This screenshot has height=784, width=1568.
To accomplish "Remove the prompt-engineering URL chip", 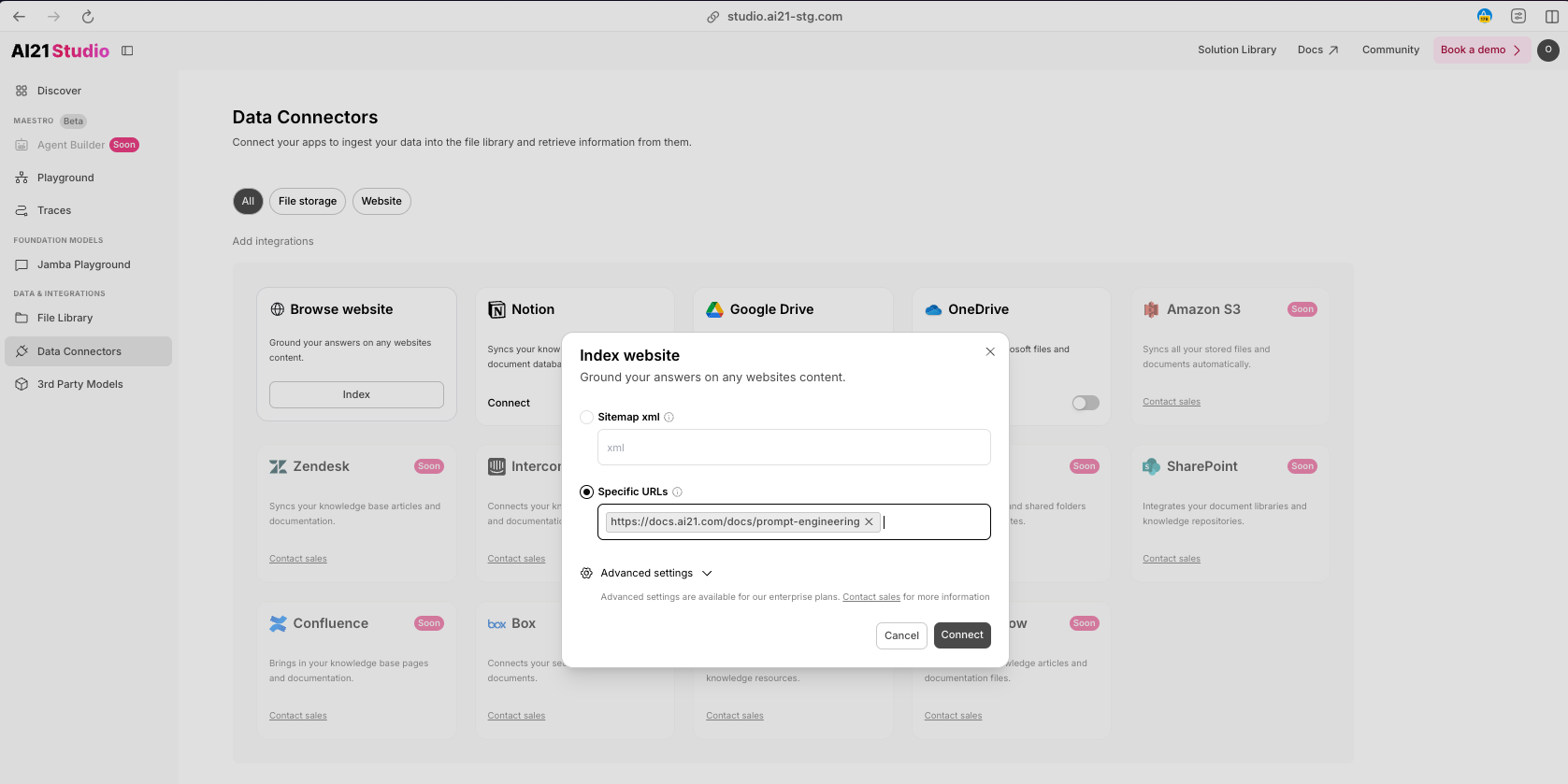I will 869,522.
